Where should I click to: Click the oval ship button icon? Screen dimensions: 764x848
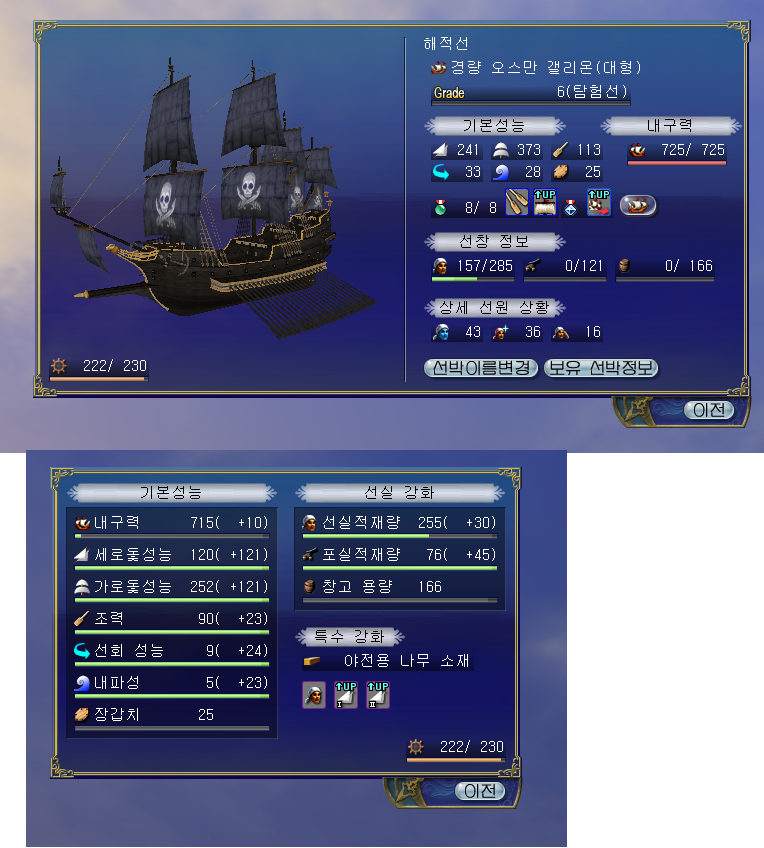click(x=638, y=206)
